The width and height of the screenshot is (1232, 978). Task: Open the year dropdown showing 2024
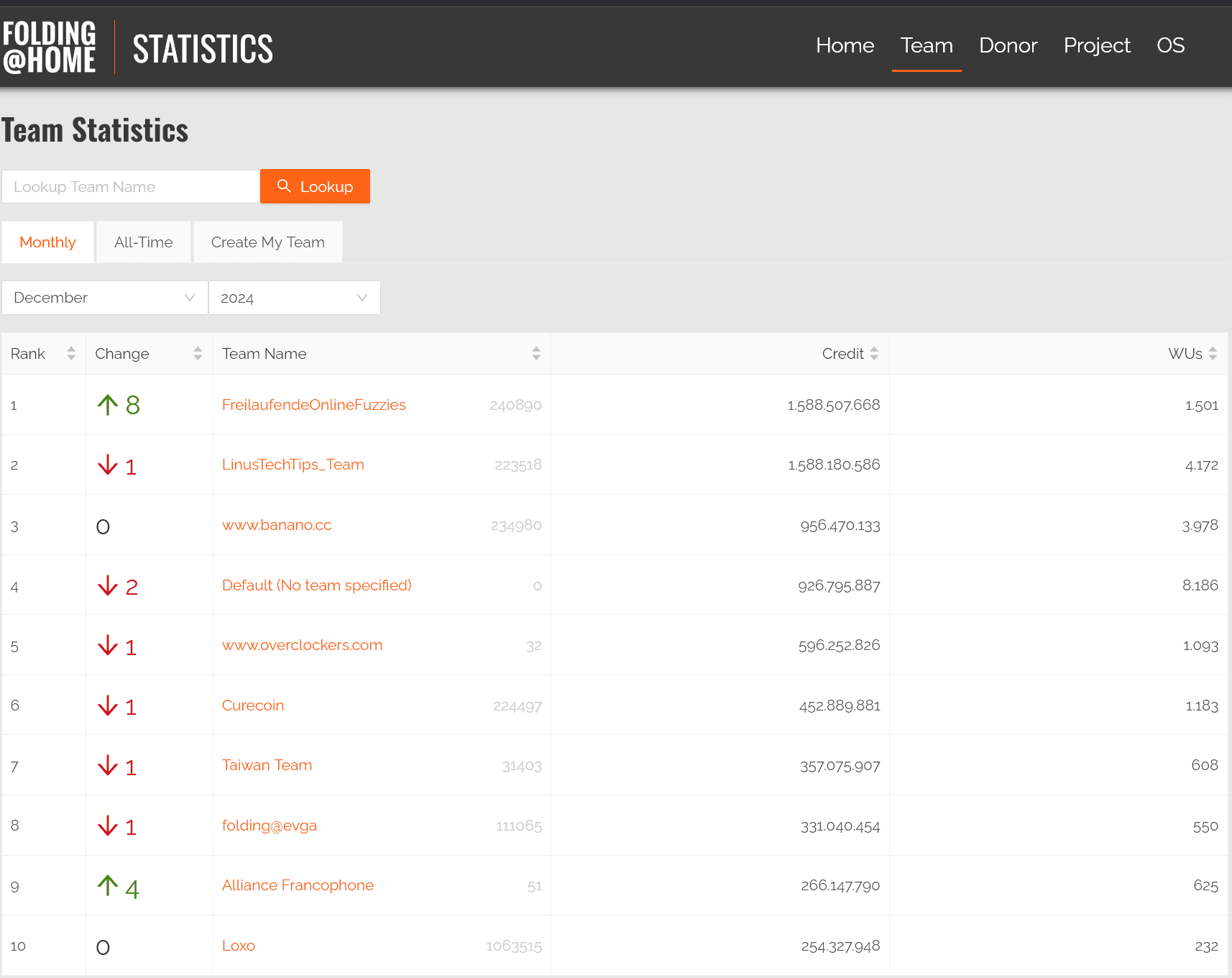(x=295, y=298)
